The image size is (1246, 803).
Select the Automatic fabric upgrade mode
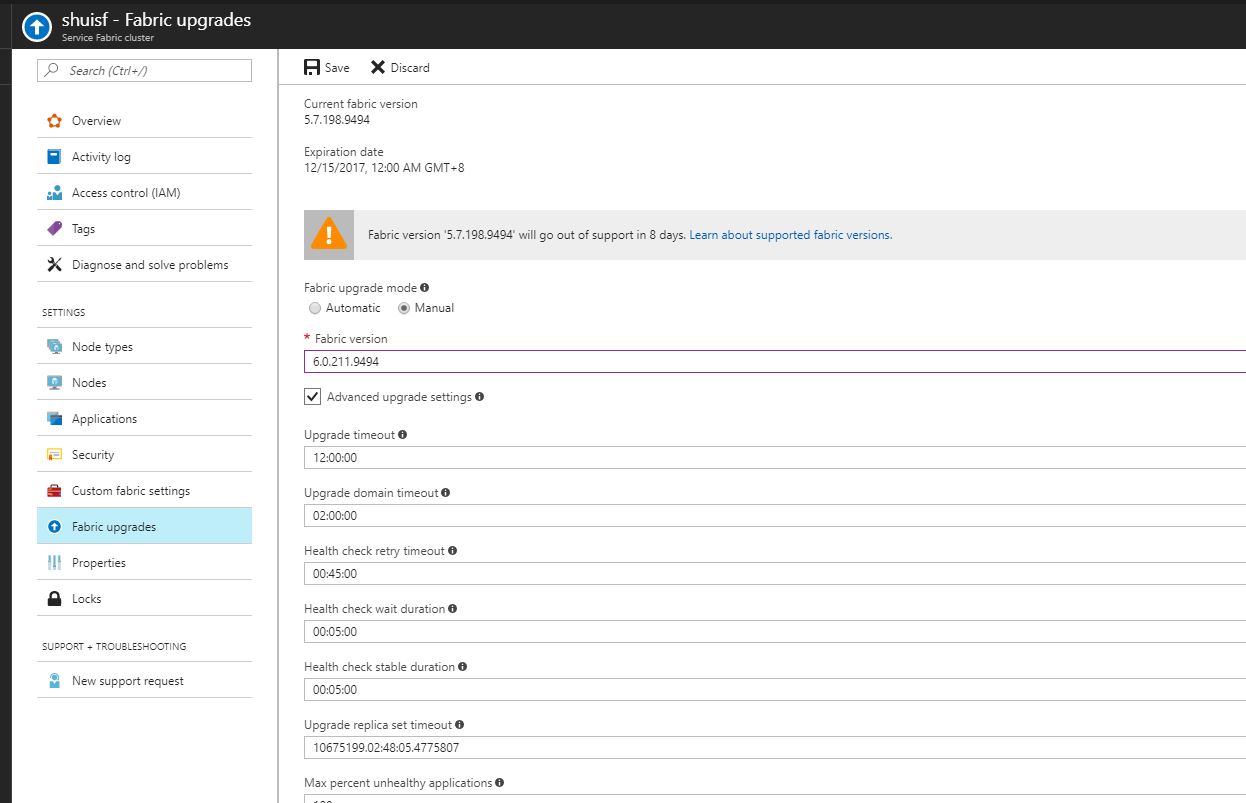[x=315, y=308]
